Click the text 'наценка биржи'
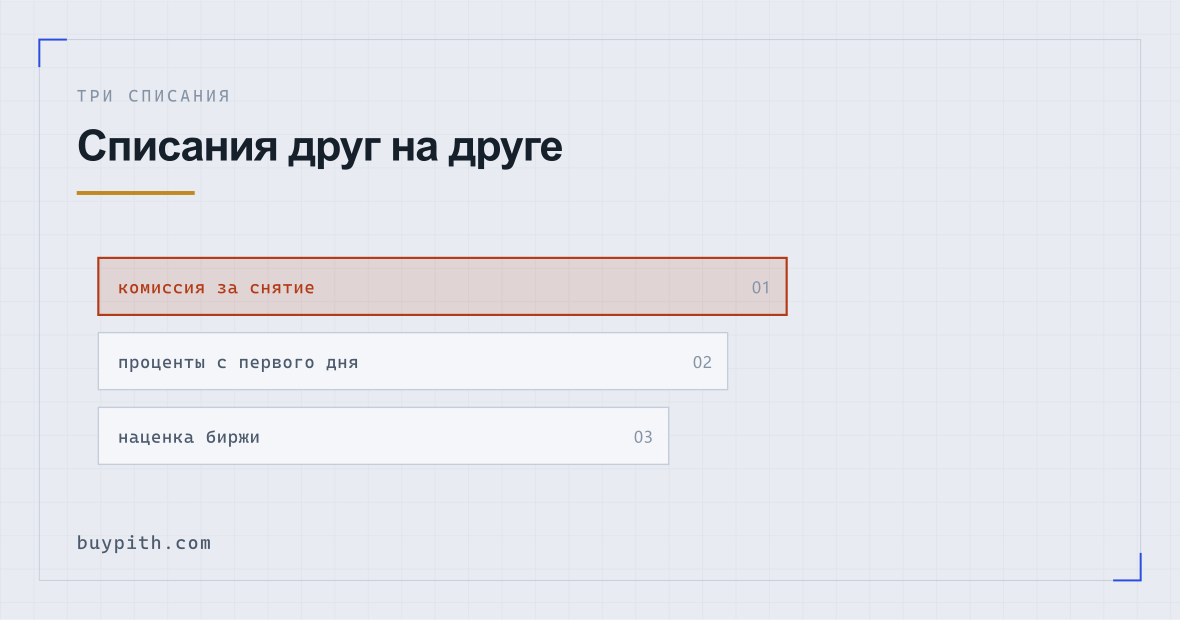 click(189, 437)
